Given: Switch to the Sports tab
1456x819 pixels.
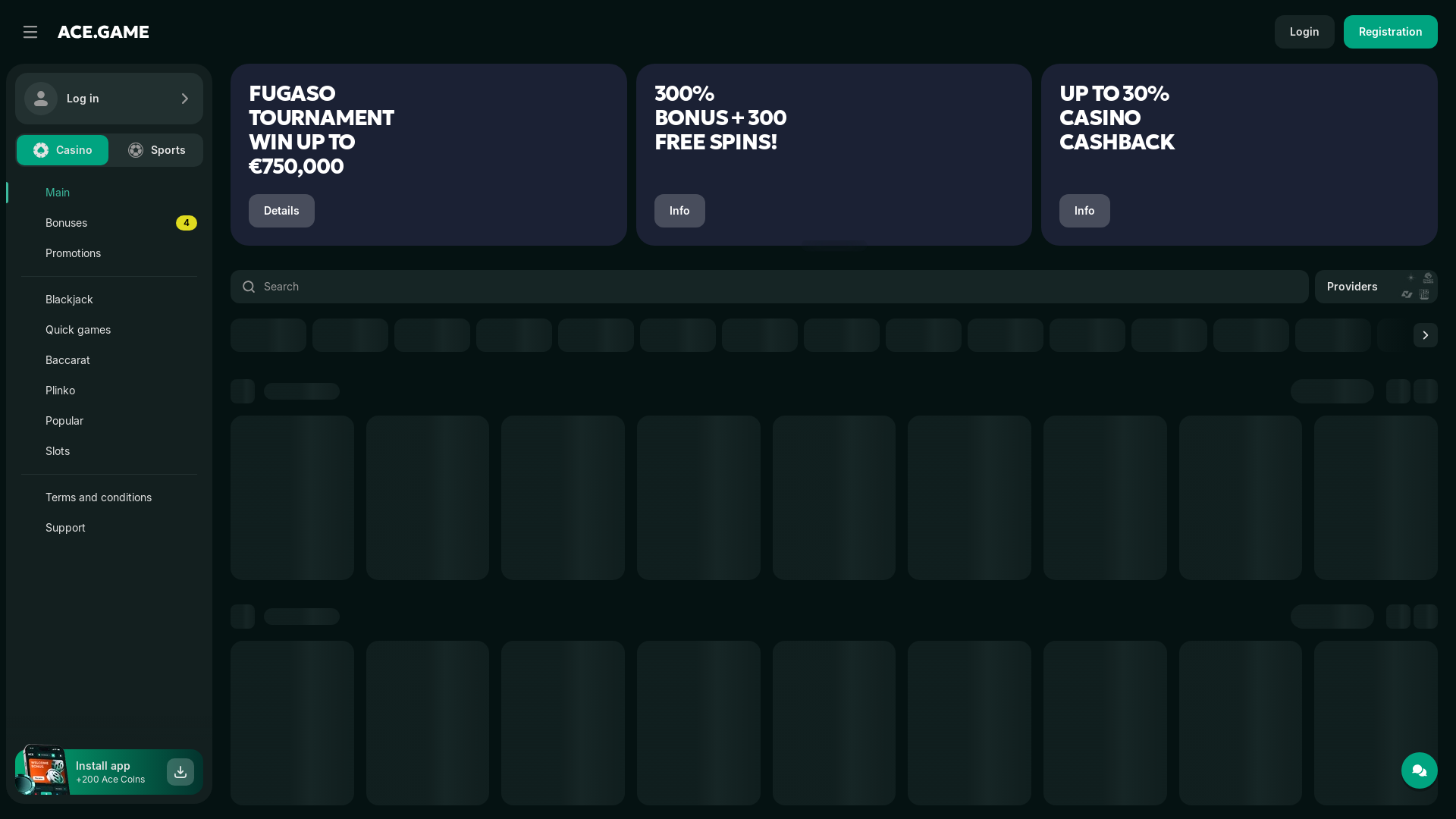Looking at the screenshot, I should 156,150.
